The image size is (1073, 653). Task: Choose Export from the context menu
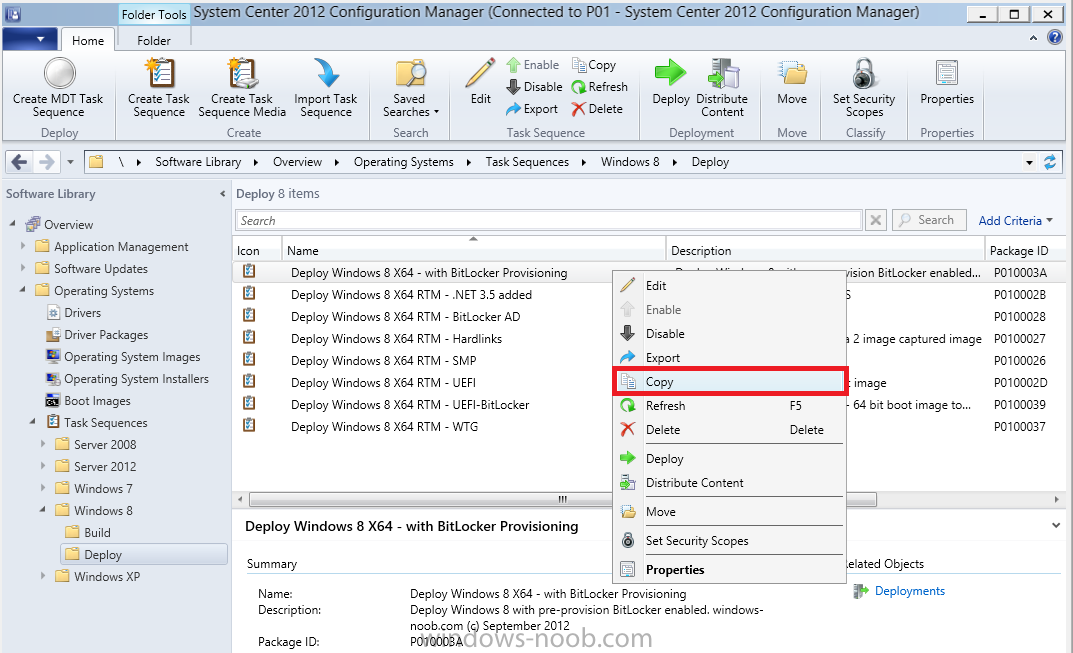[729, 357]
